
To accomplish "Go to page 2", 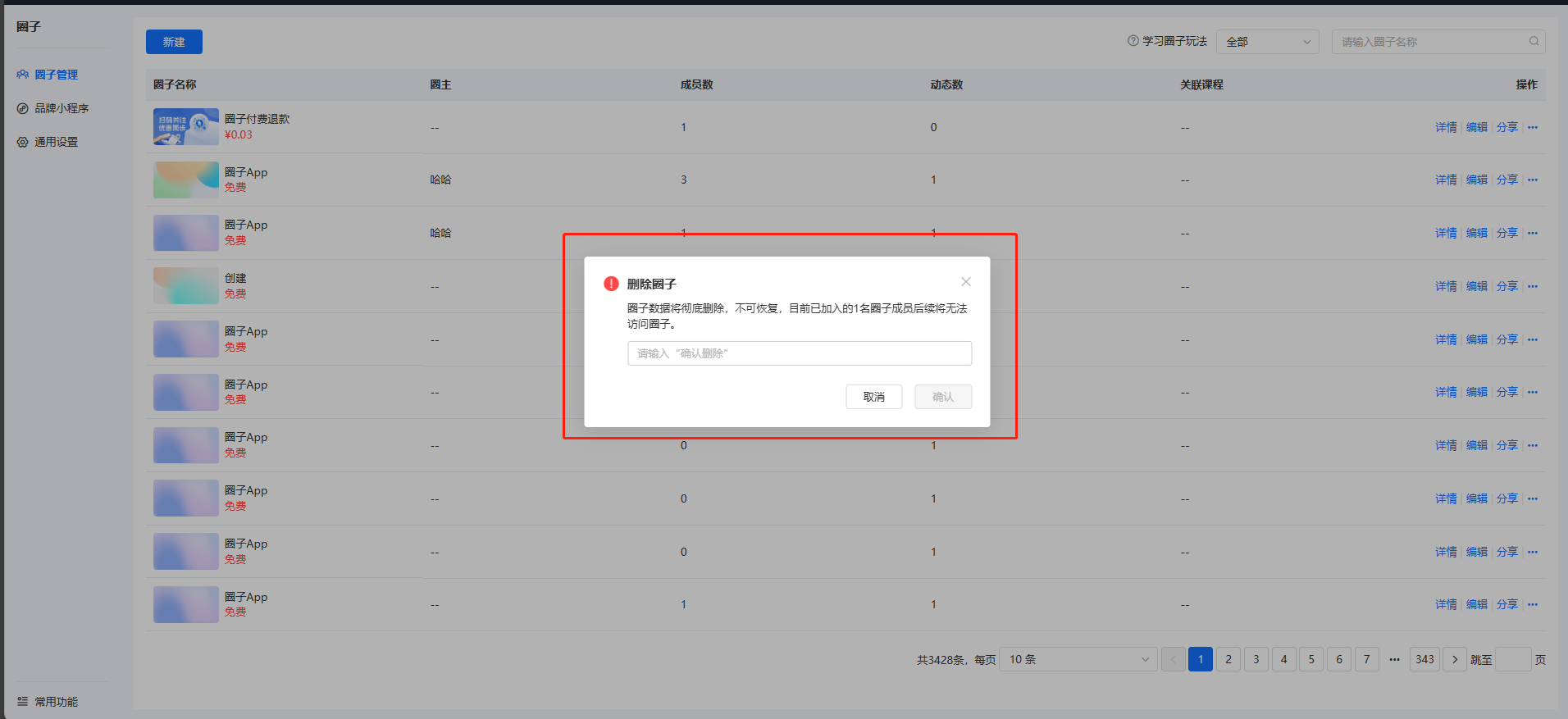I will 1228,659.
